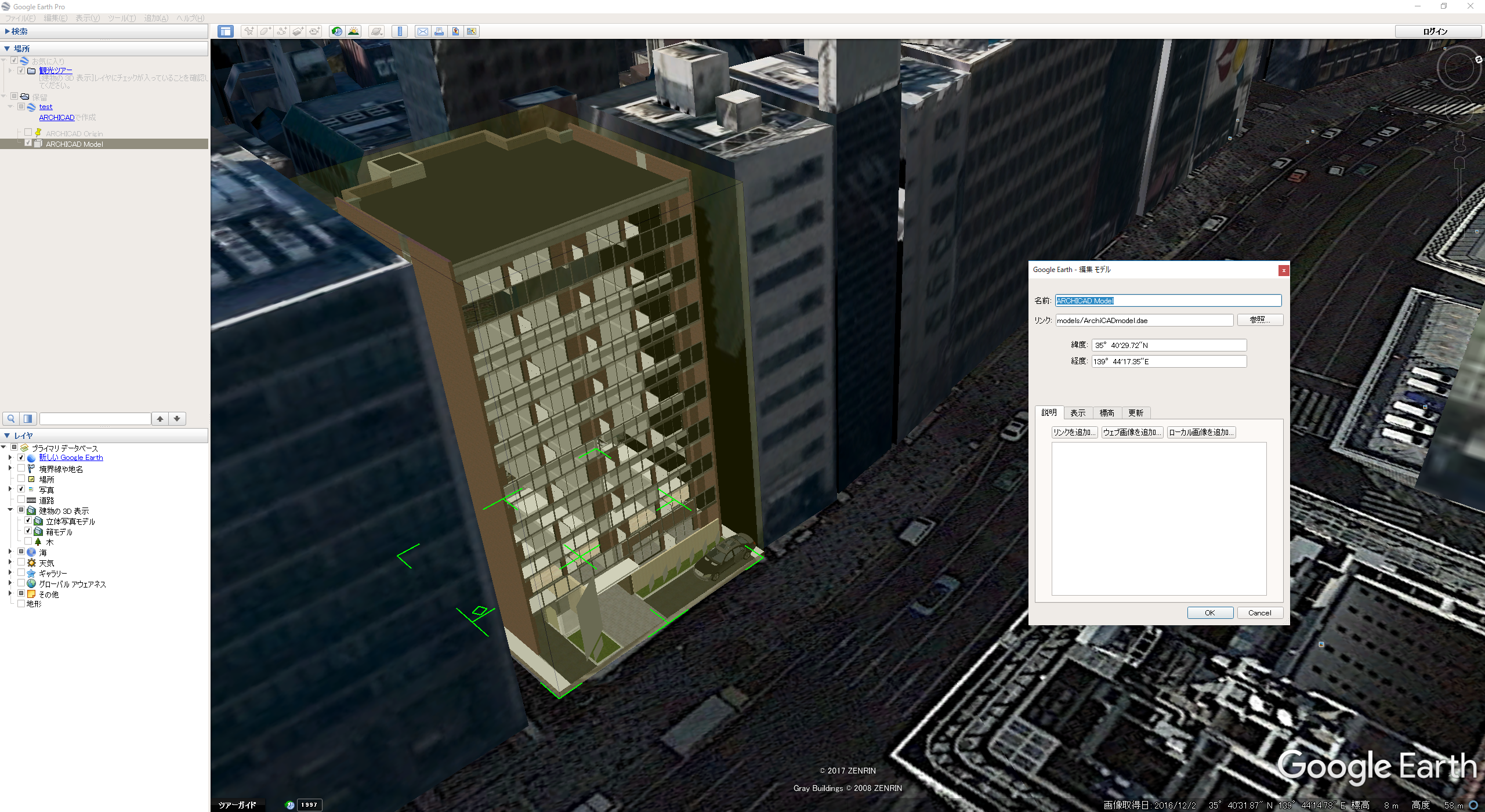The image size is (1485, 812).
Task: Open the 編集(E) menu
Action: point(56,18)
